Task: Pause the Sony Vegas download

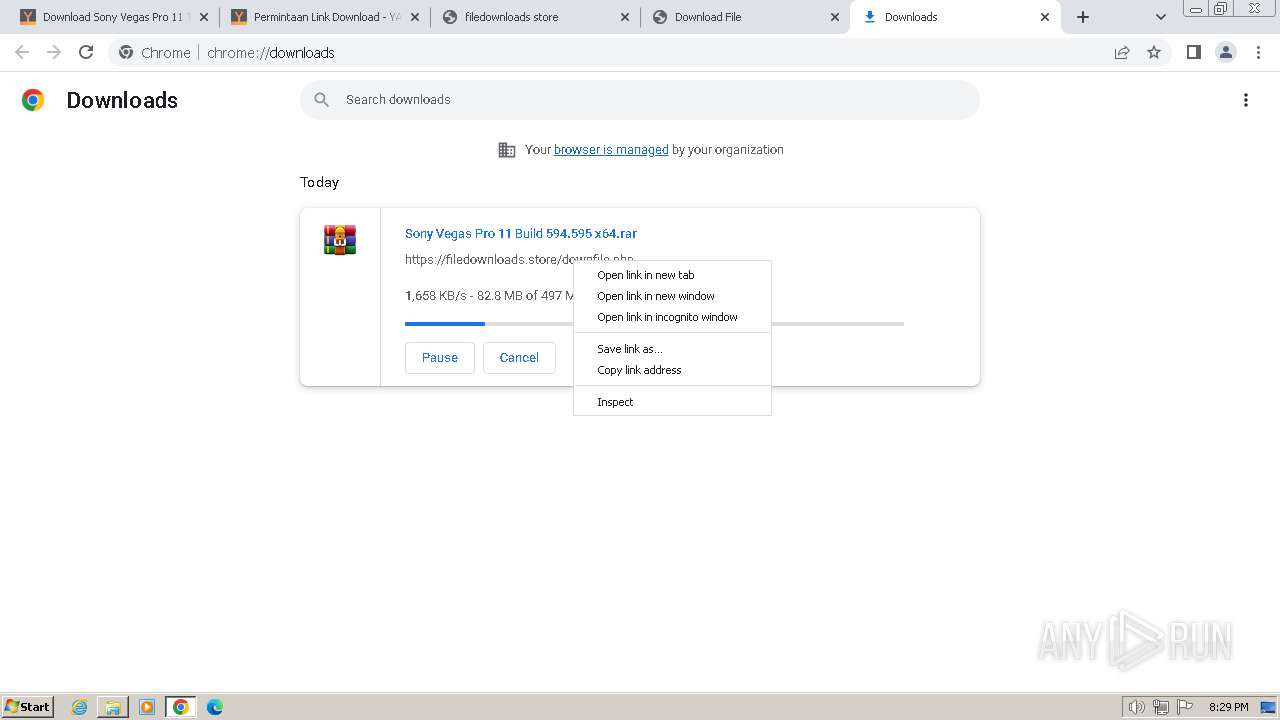Action: (x=440, y=357)
